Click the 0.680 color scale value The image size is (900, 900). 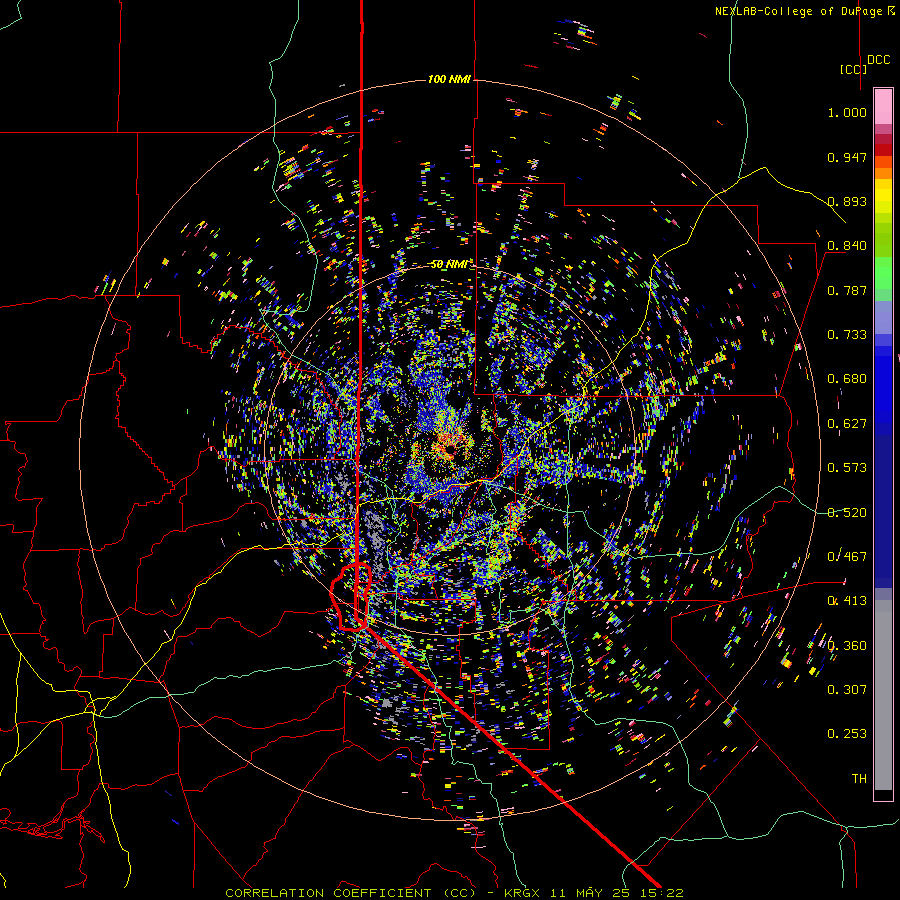click(847, 379)
